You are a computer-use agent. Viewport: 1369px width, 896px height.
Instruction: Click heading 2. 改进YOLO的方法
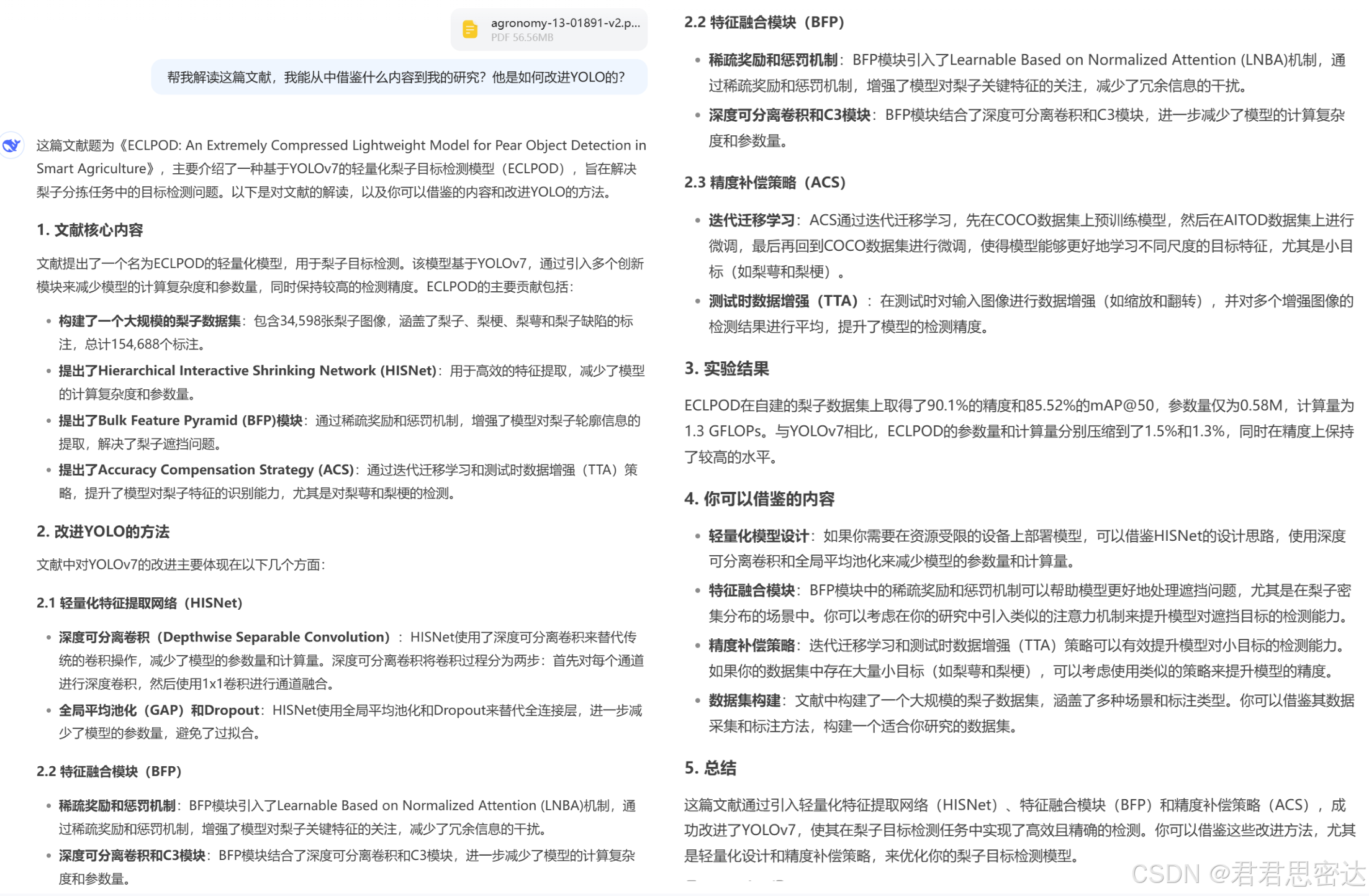102,532
